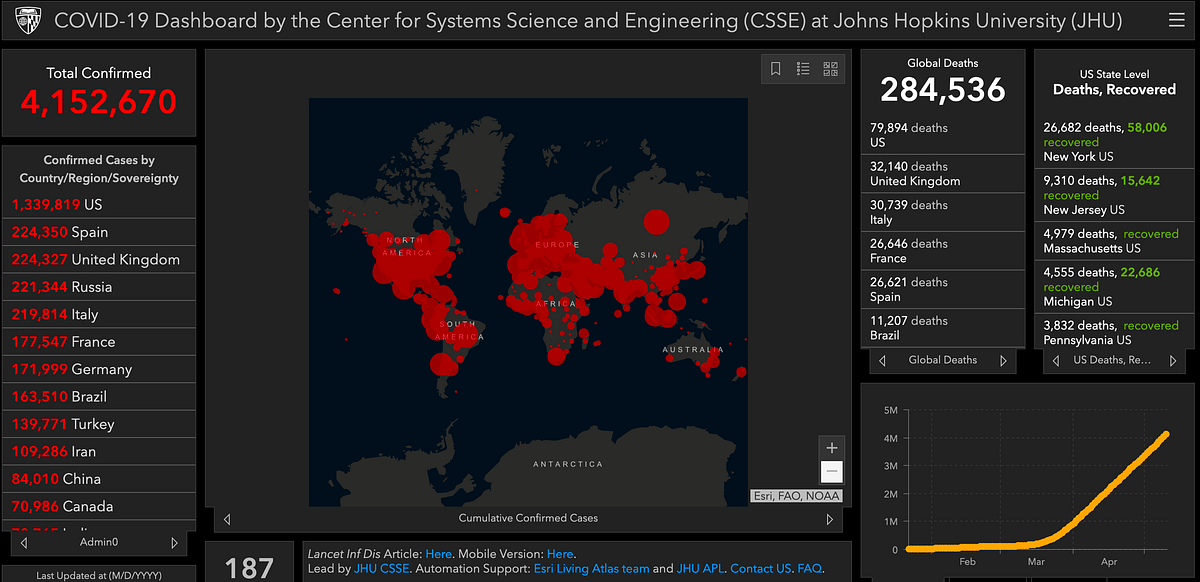
Task: Select US in confirmed cases list
Action: (x=98, y=204)
